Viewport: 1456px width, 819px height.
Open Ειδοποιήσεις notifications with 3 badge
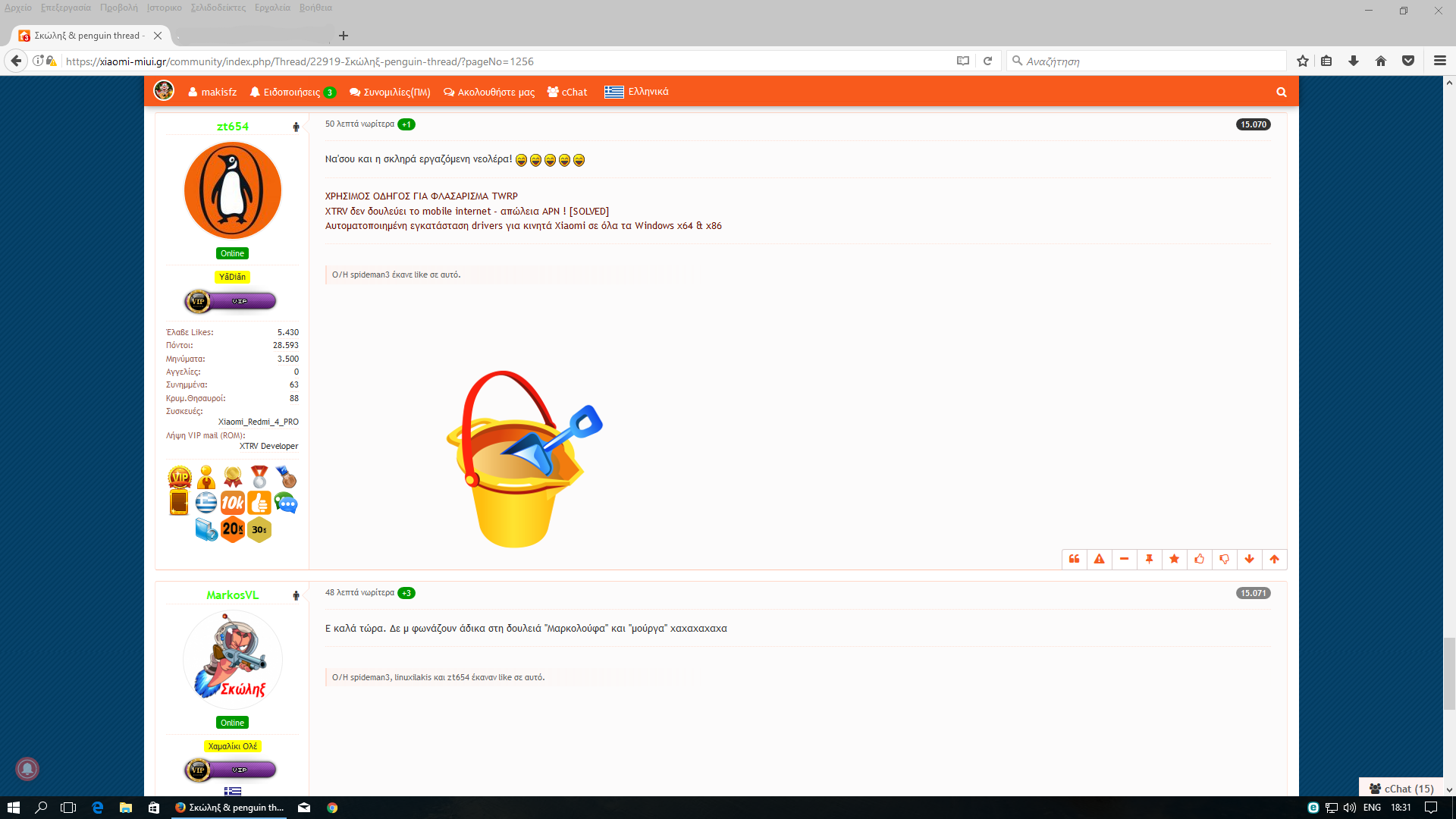pos(293,92)
